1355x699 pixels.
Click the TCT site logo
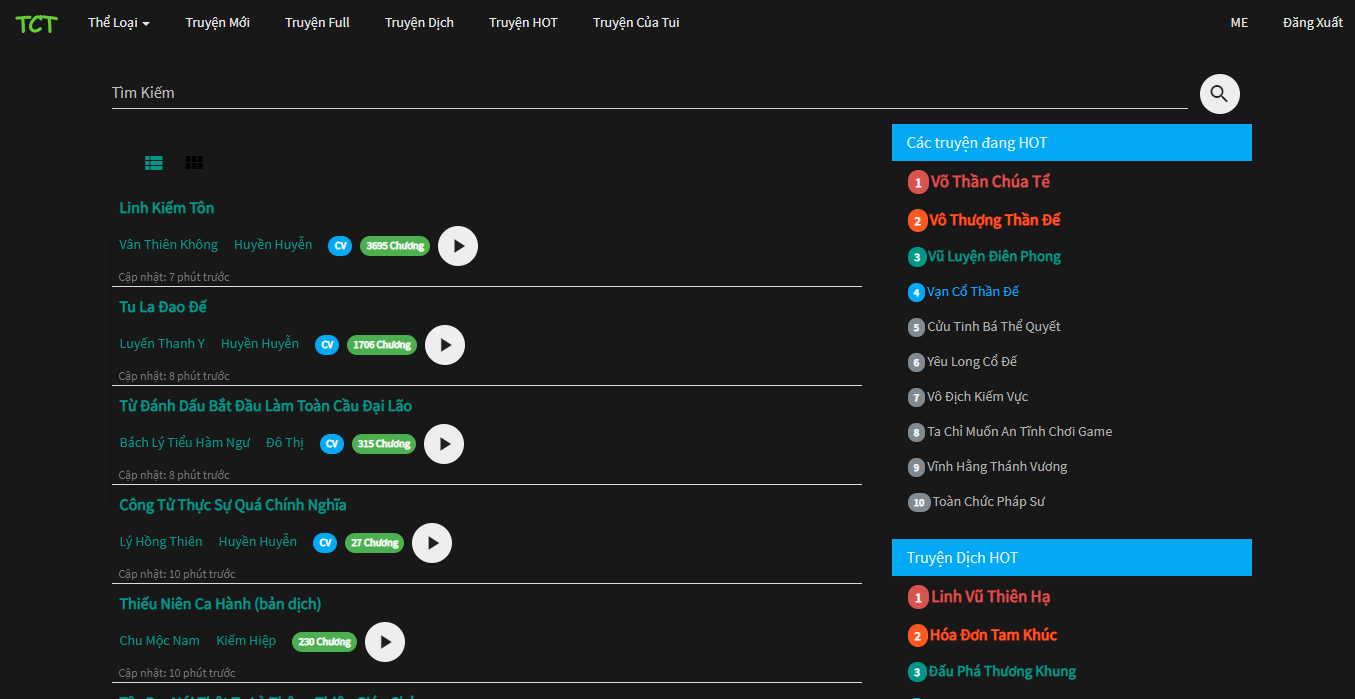[36, 23]
